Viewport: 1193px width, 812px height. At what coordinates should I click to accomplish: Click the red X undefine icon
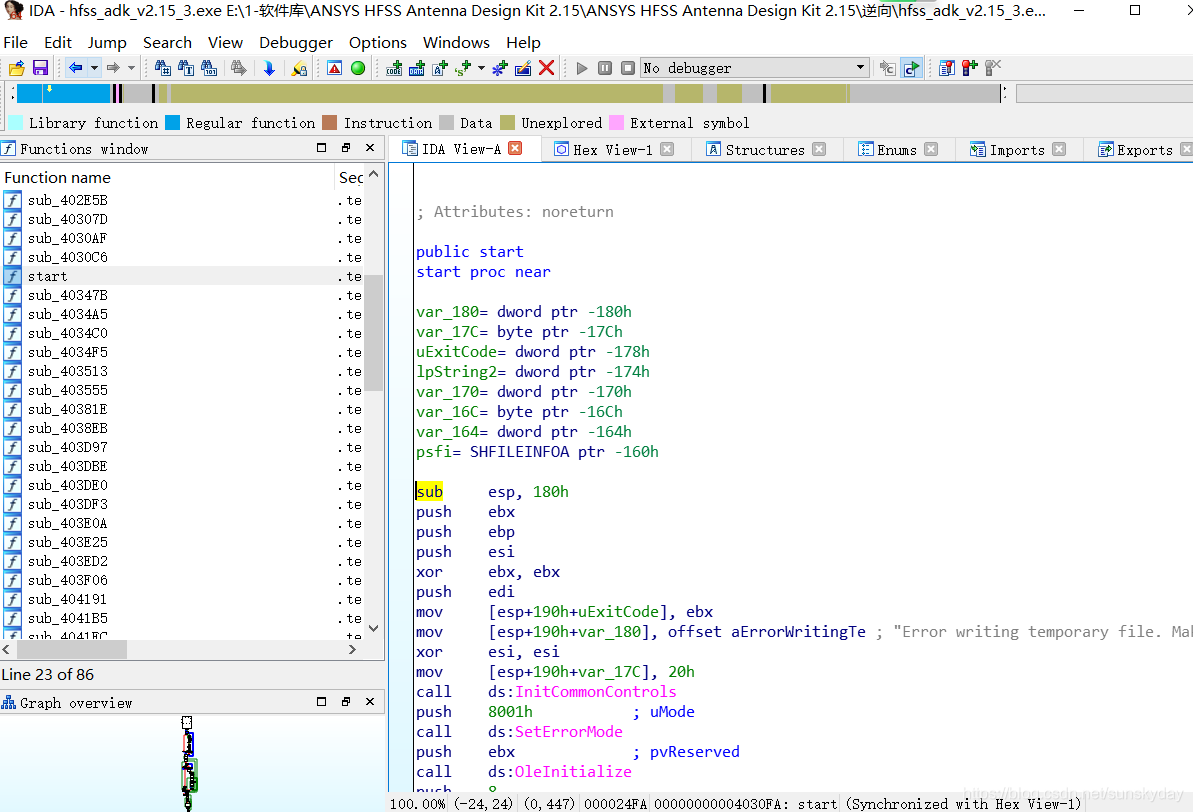pyautogui.click(x=546, y=68)
